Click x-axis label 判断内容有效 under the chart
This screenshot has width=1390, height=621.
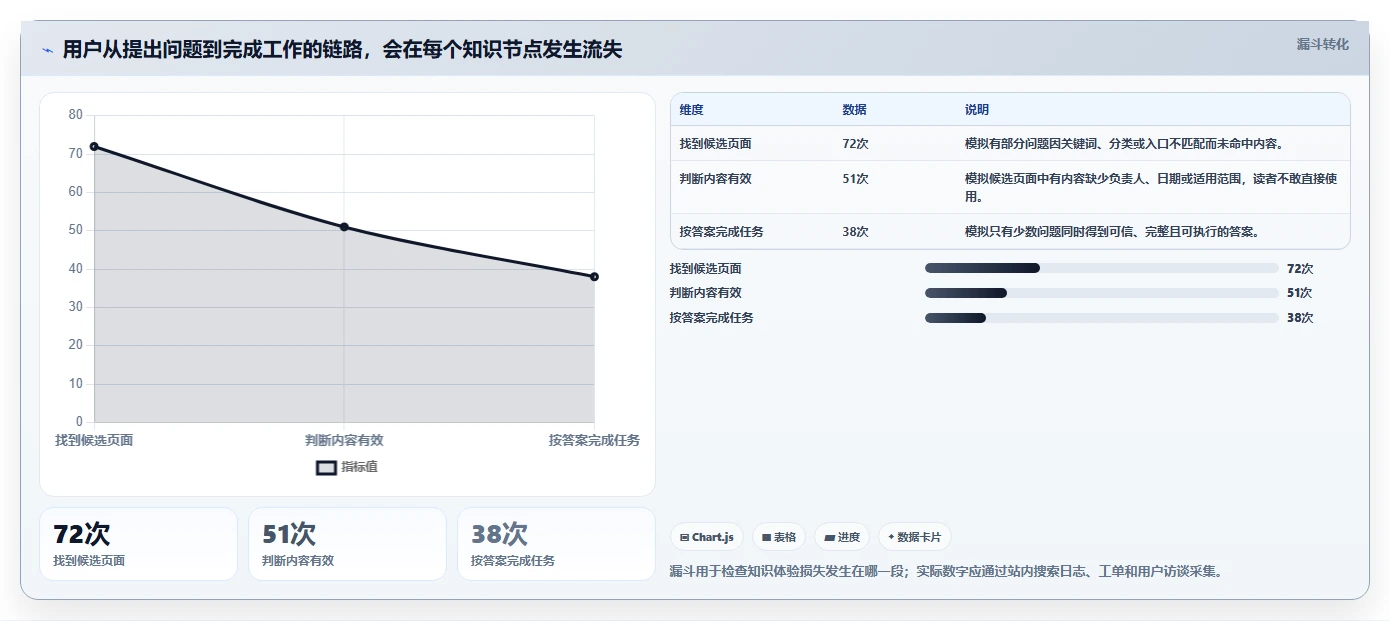click(344, 440)
